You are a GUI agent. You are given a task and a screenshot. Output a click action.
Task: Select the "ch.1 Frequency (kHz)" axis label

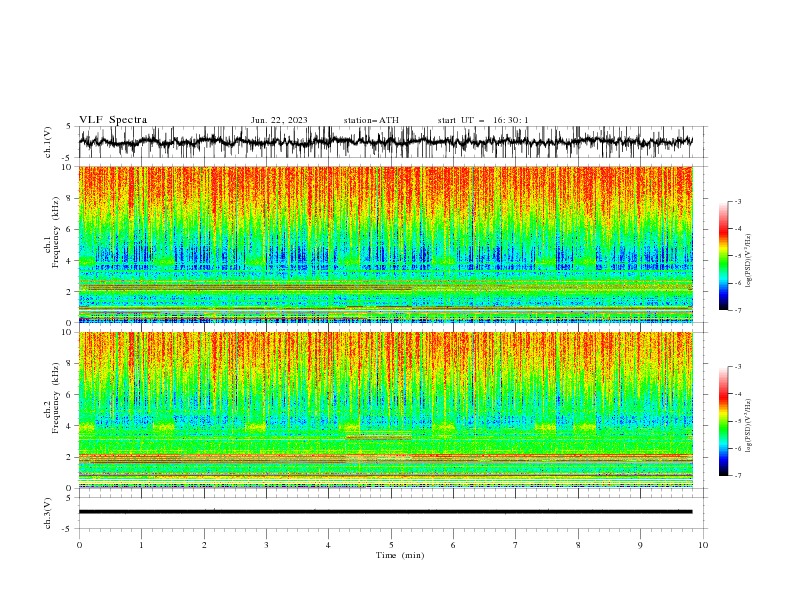click(52, 233)
